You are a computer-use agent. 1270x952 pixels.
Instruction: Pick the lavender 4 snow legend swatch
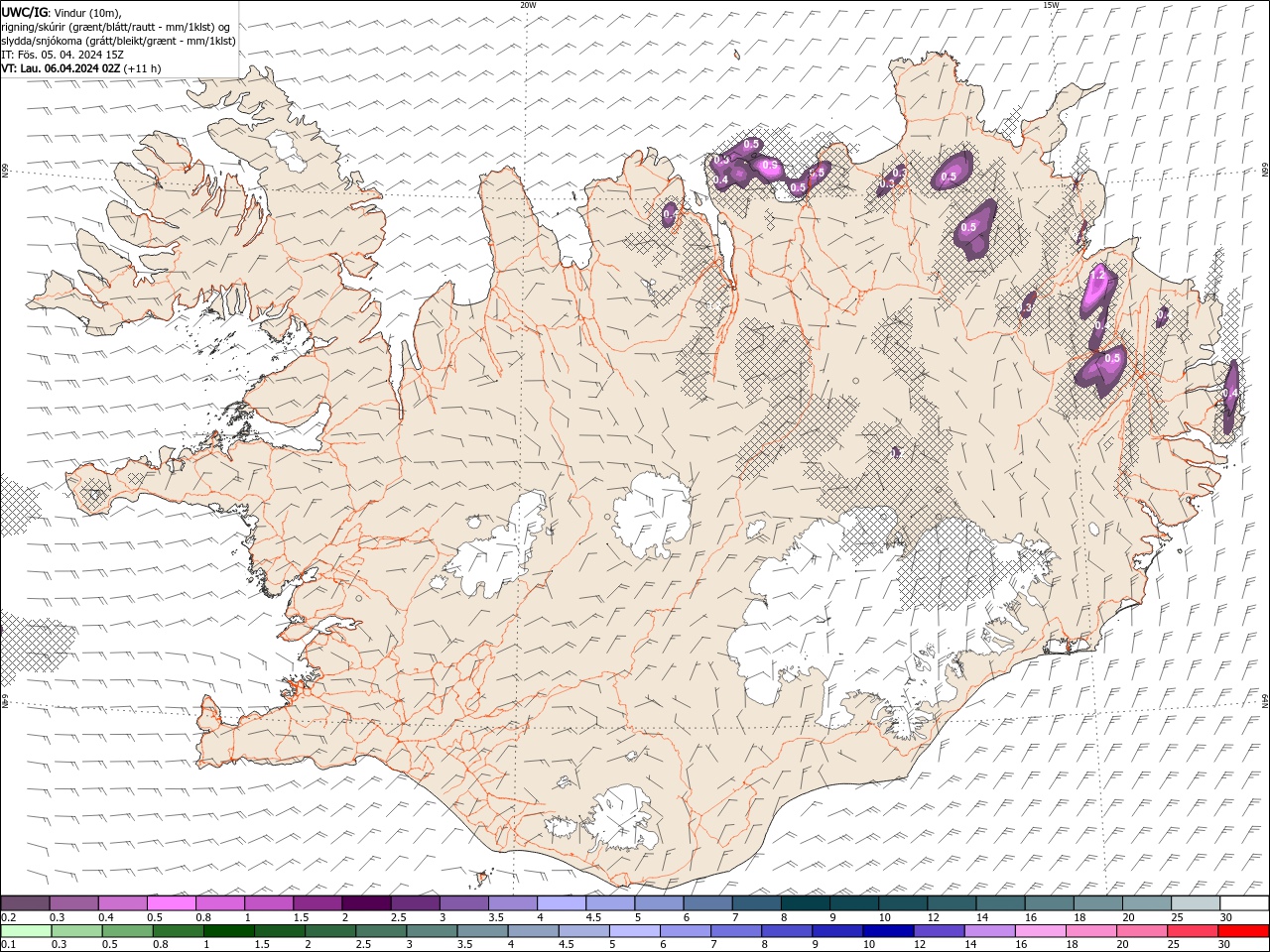pyautogui.click(x=562, y=903)
